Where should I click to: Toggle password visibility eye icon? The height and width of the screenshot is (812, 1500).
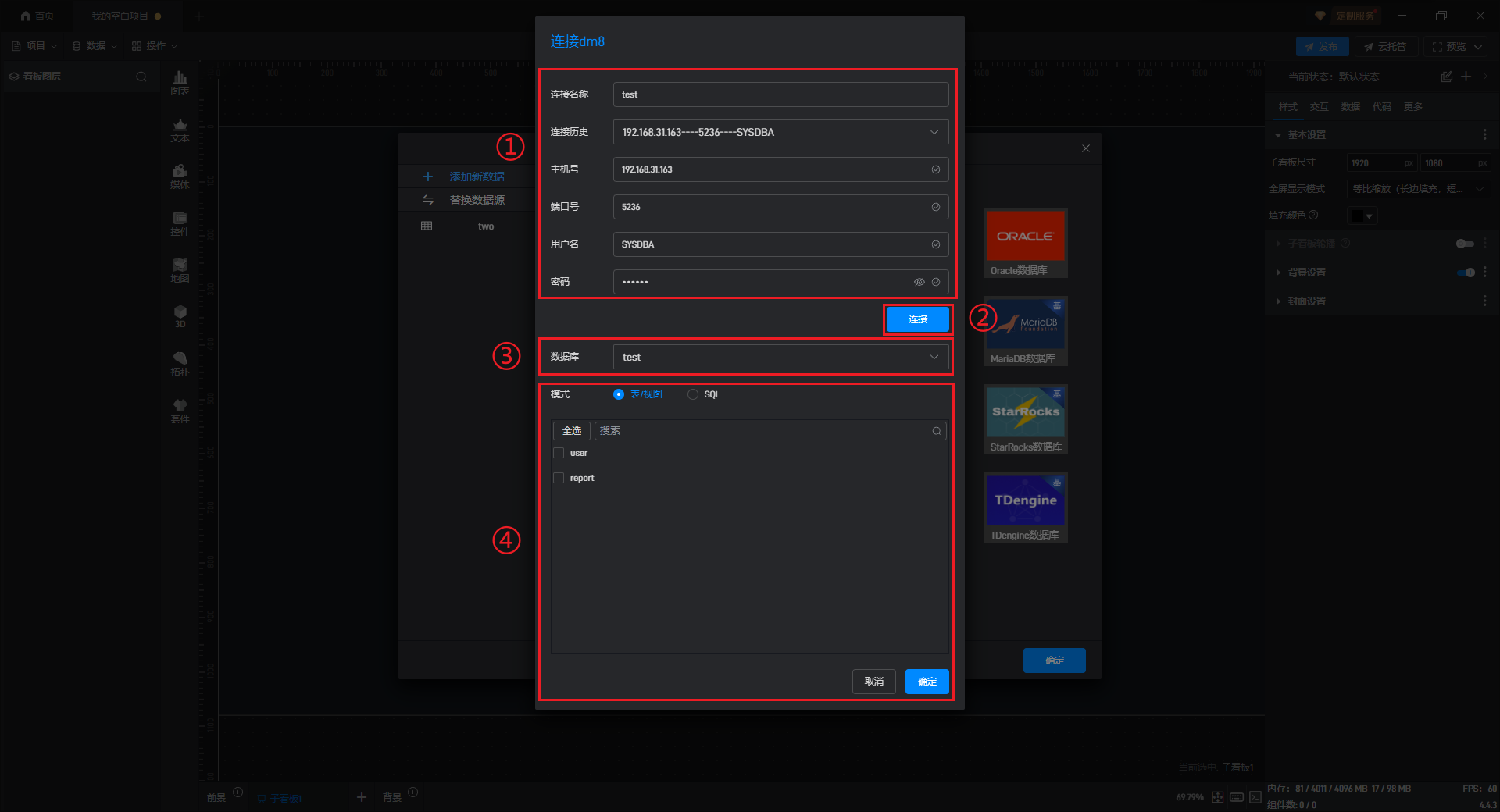919,282
